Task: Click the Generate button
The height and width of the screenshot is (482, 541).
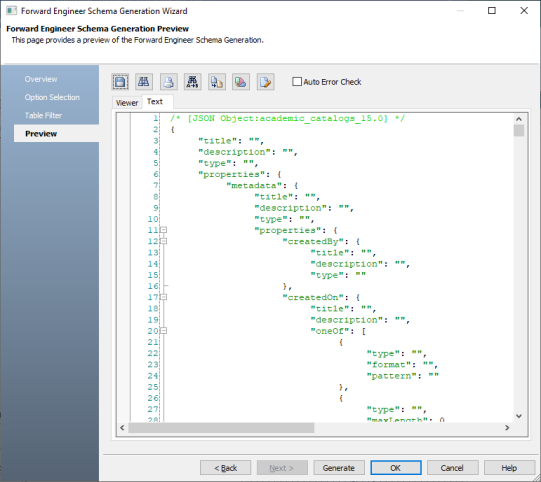Action: [x=339, y=468]
